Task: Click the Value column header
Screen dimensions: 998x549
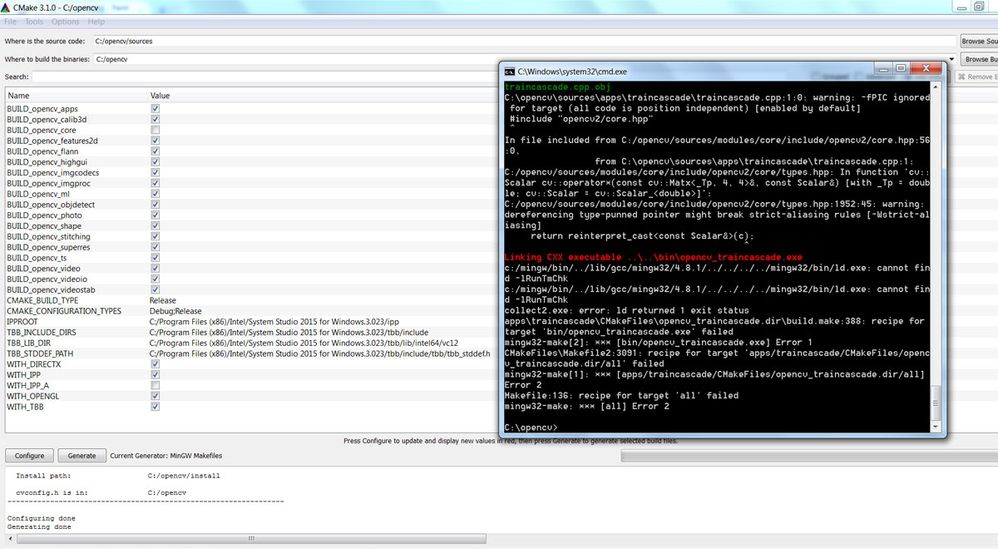Action: click(160, 96)
